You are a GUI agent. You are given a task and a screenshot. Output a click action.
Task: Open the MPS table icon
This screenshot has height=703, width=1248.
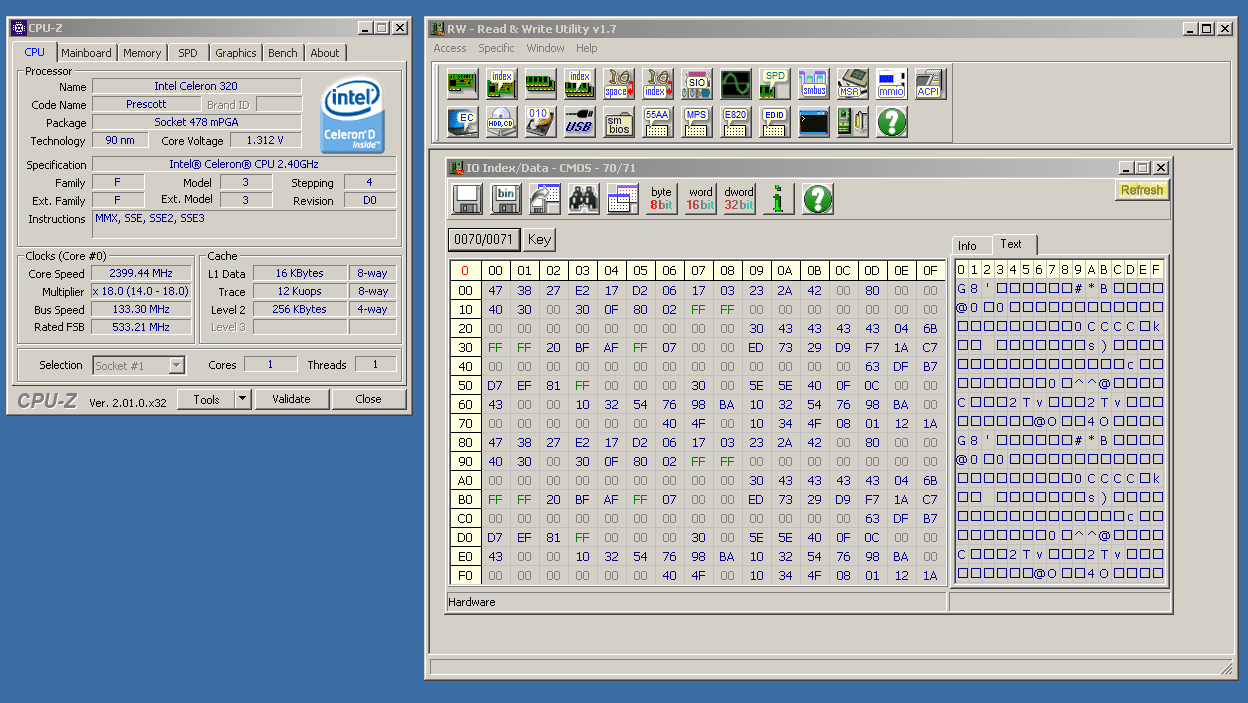coord(696,122)
